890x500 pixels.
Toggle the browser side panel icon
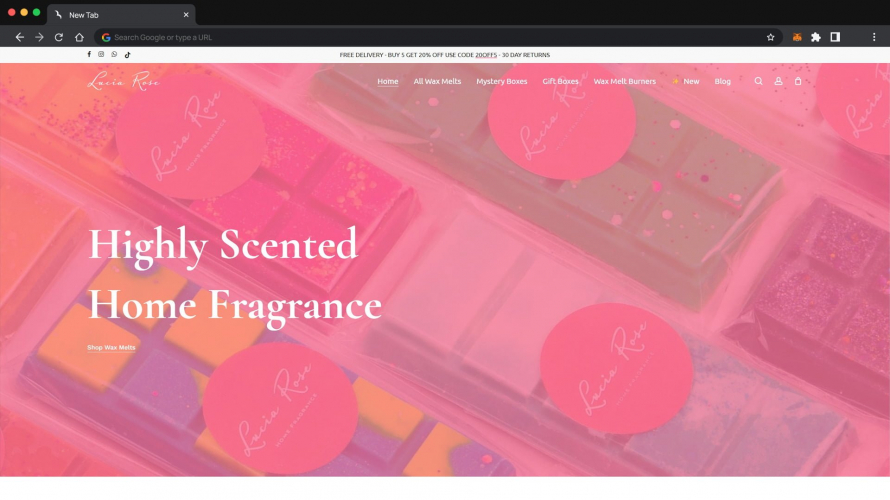835,37
